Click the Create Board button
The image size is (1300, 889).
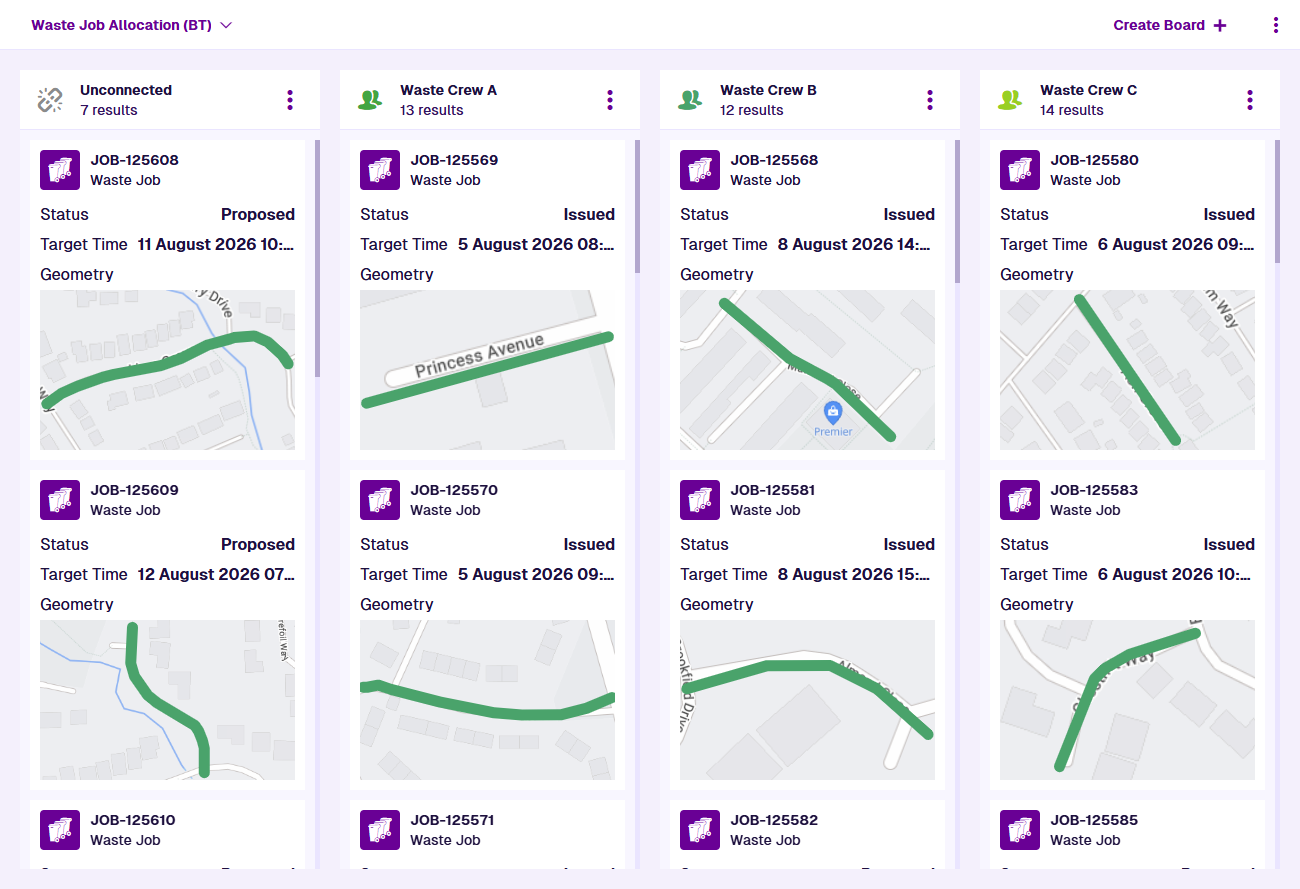(x=1169, y=25)
